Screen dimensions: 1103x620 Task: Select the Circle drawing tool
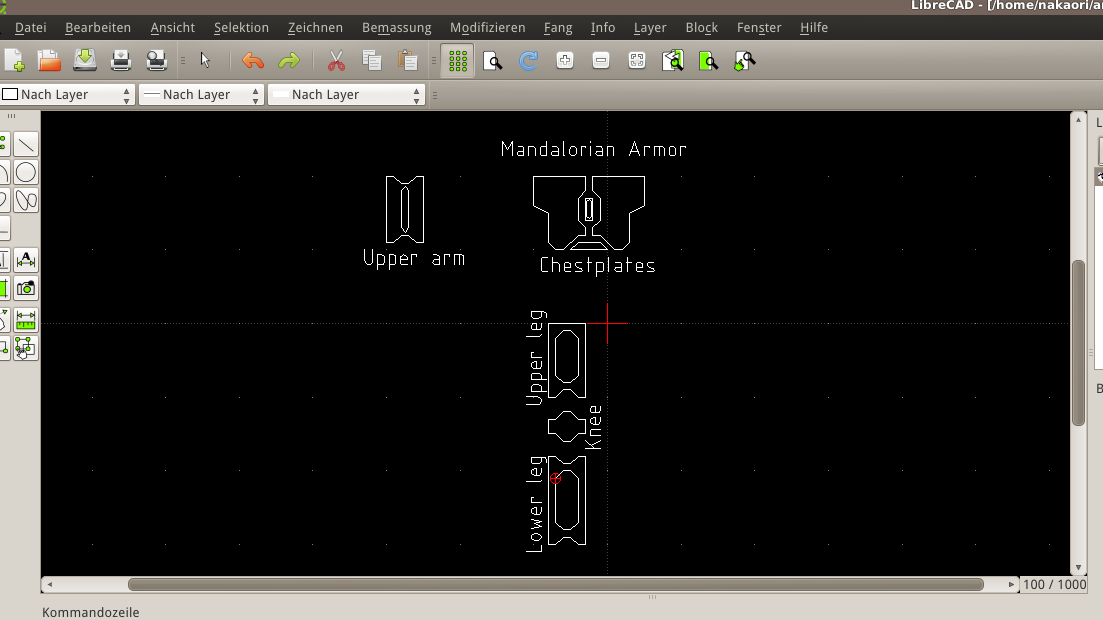[26, 172]
